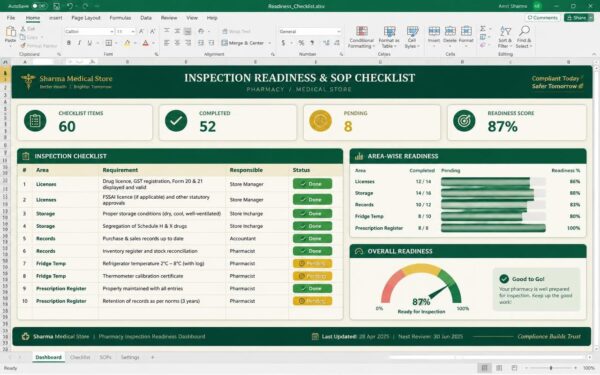Click the Fill Color bucket swatch
600x375 pixels.
tap(127, 43)
